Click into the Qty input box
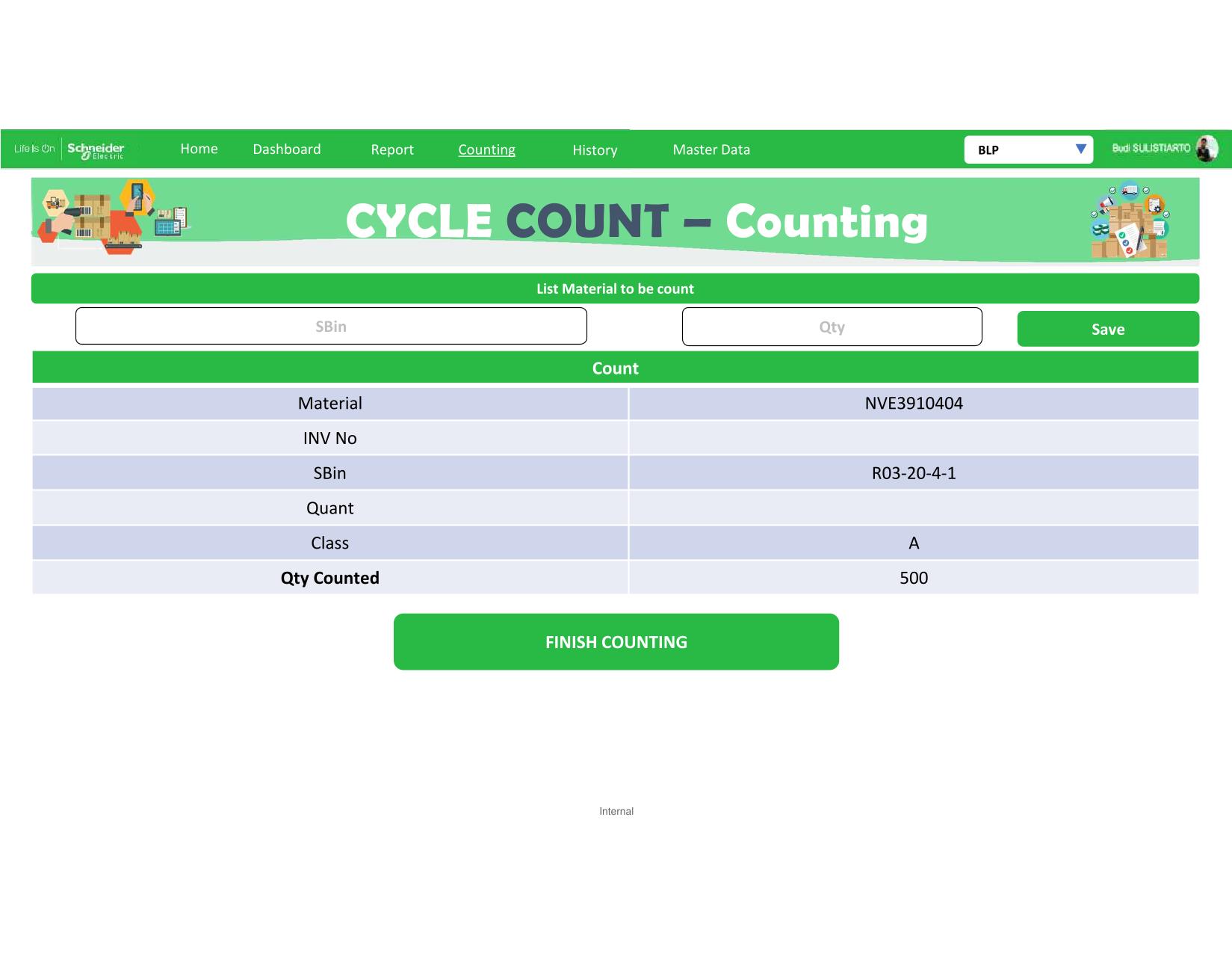This screenshot has width=1232, height=953. coord(832,327)
